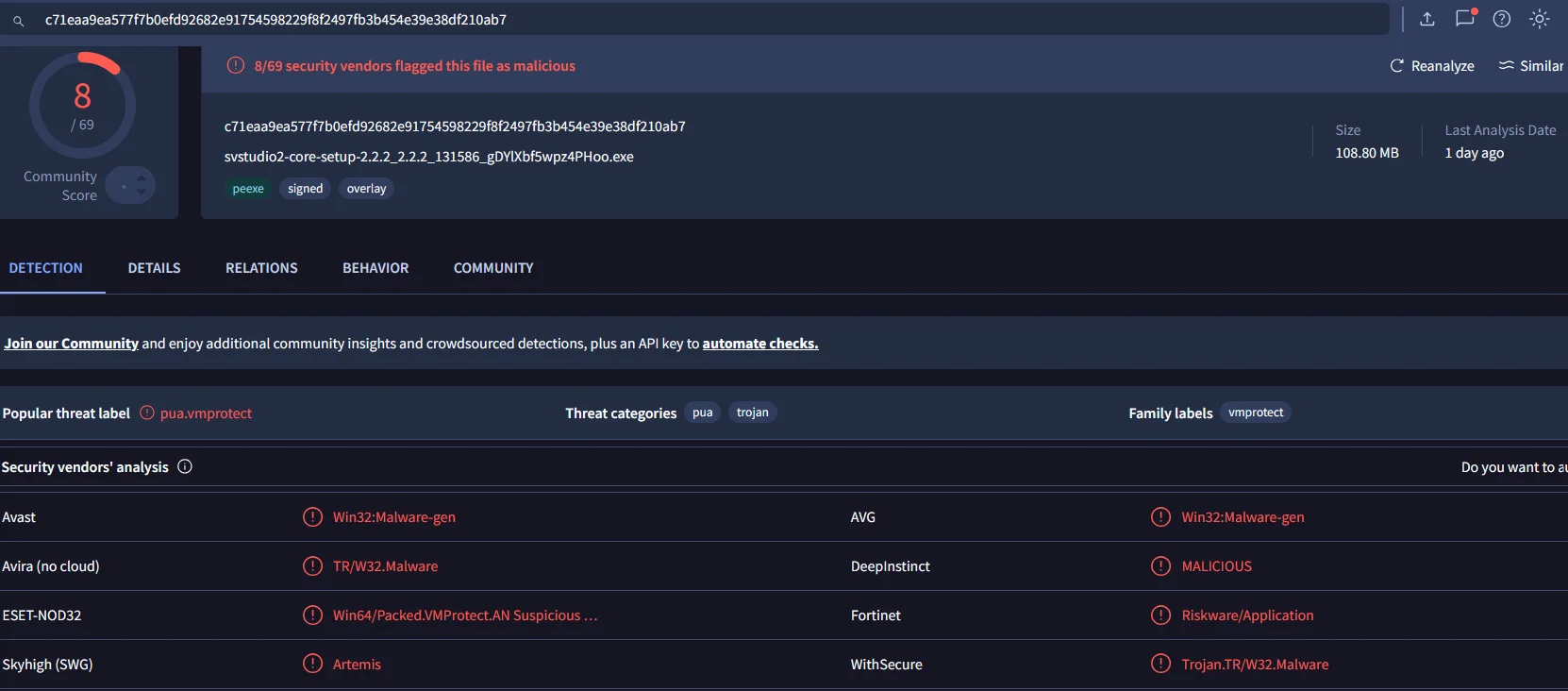Switch to the DETECTION tab
This screenshot has height=691, width=1568.
pyautogui.click(x=46, y=268)
